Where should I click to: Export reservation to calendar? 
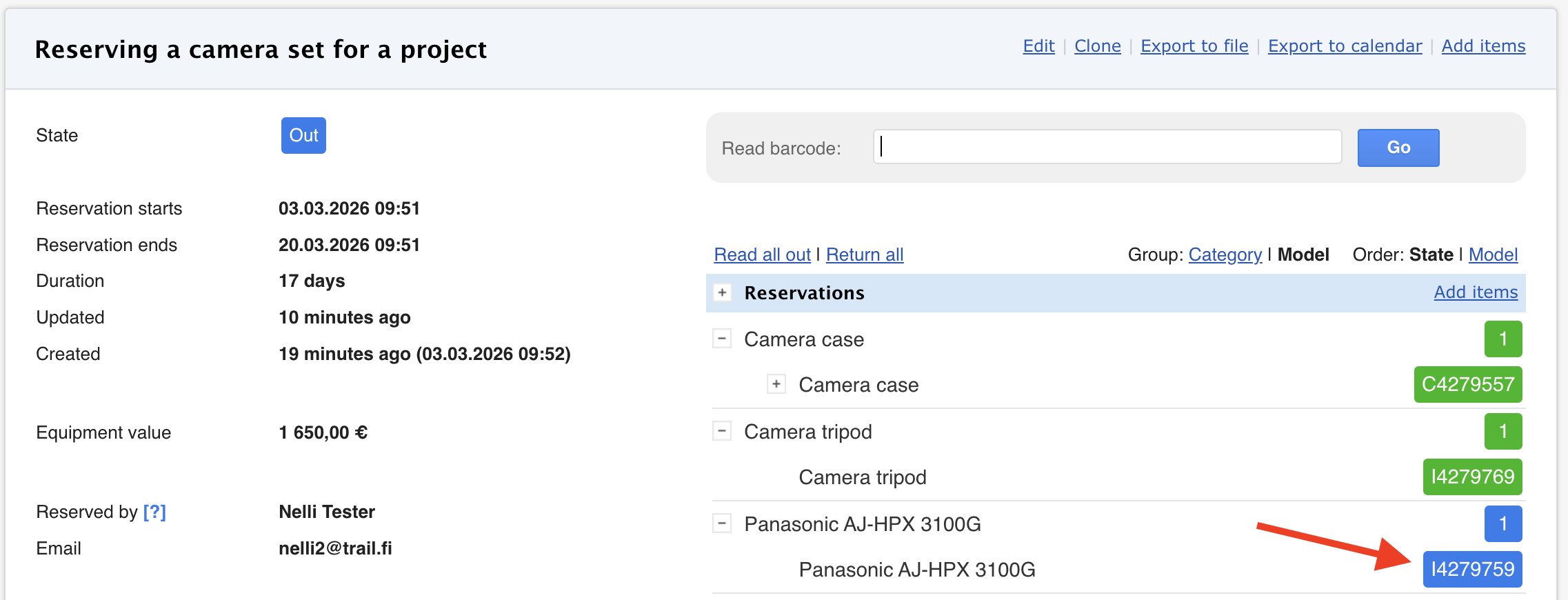(1345, 46)
